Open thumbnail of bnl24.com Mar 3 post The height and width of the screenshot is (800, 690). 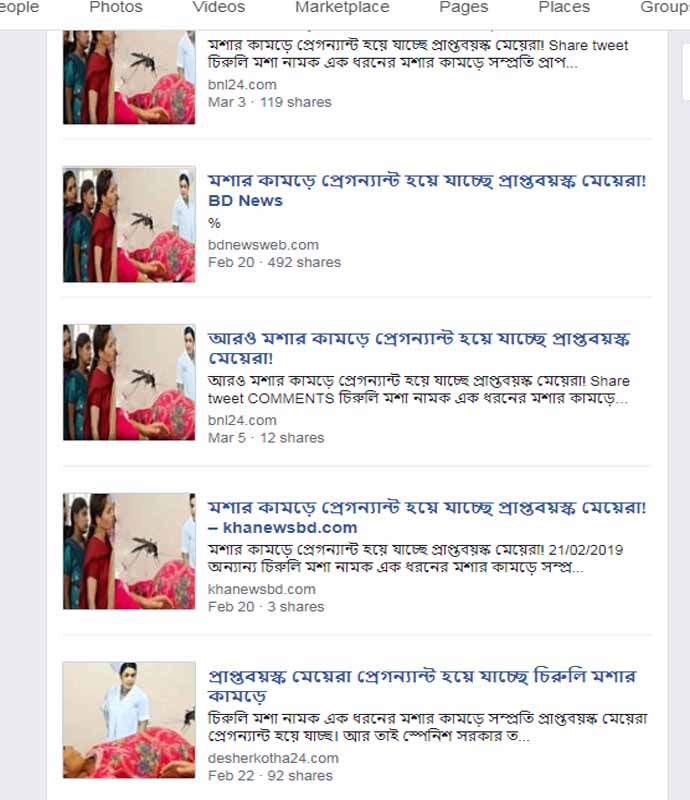click(x=129, y=77)
